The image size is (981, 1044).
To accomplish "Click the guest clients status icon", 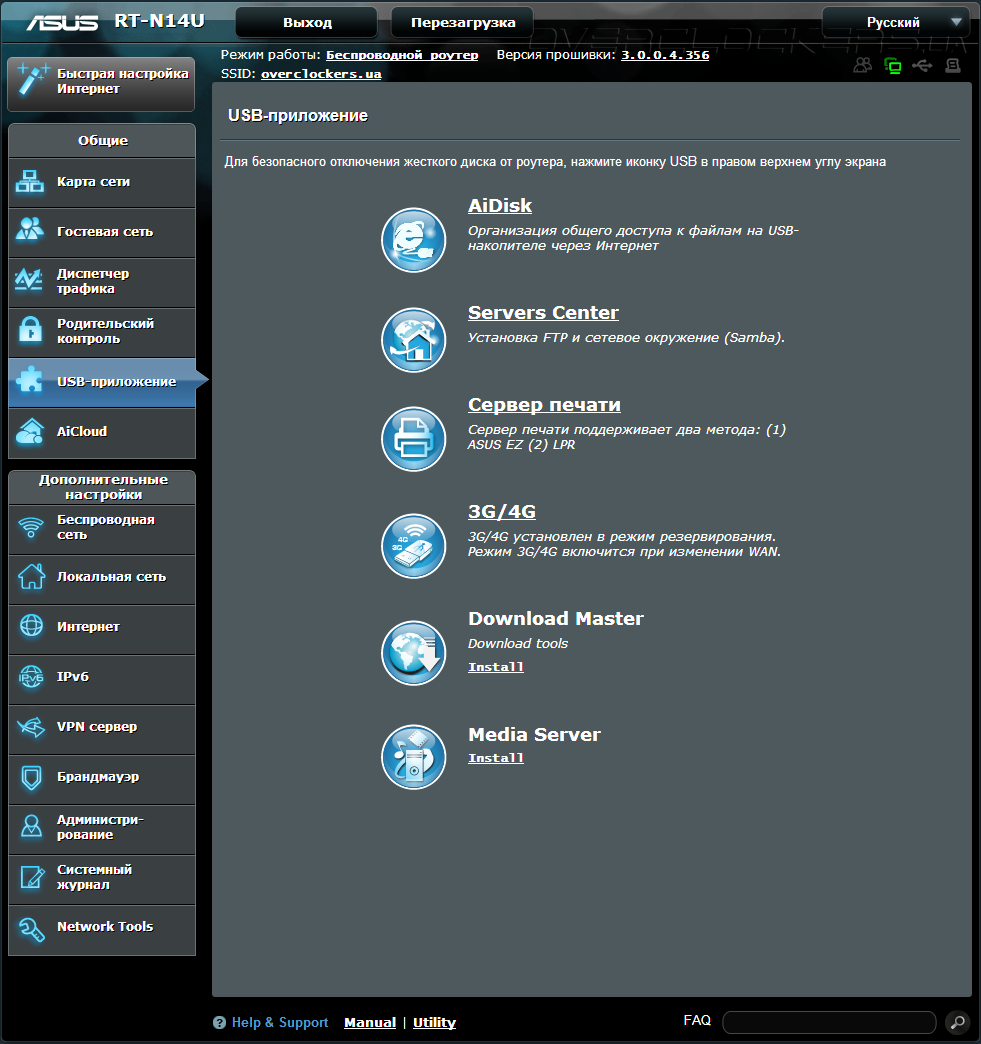I will [862, 65].
